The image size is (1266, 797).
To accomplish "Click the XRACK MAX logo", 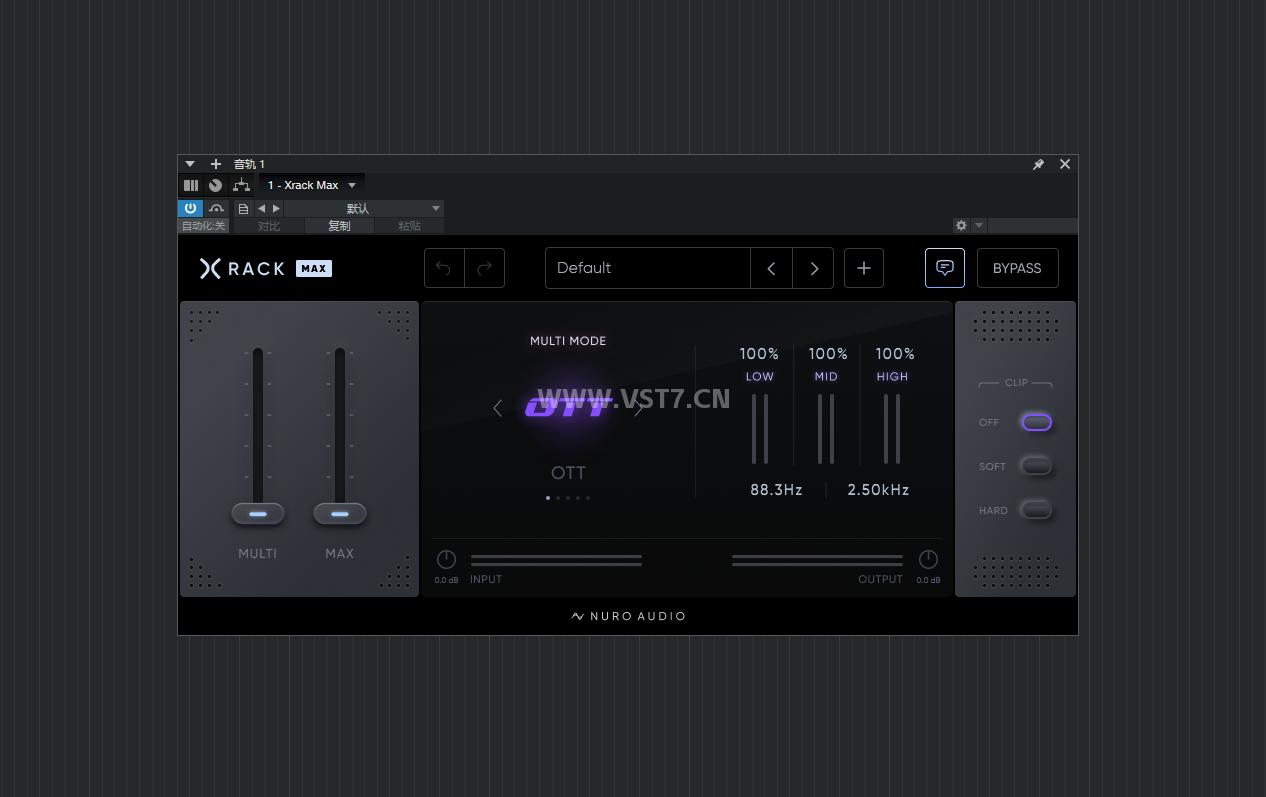I will [265, 268].
